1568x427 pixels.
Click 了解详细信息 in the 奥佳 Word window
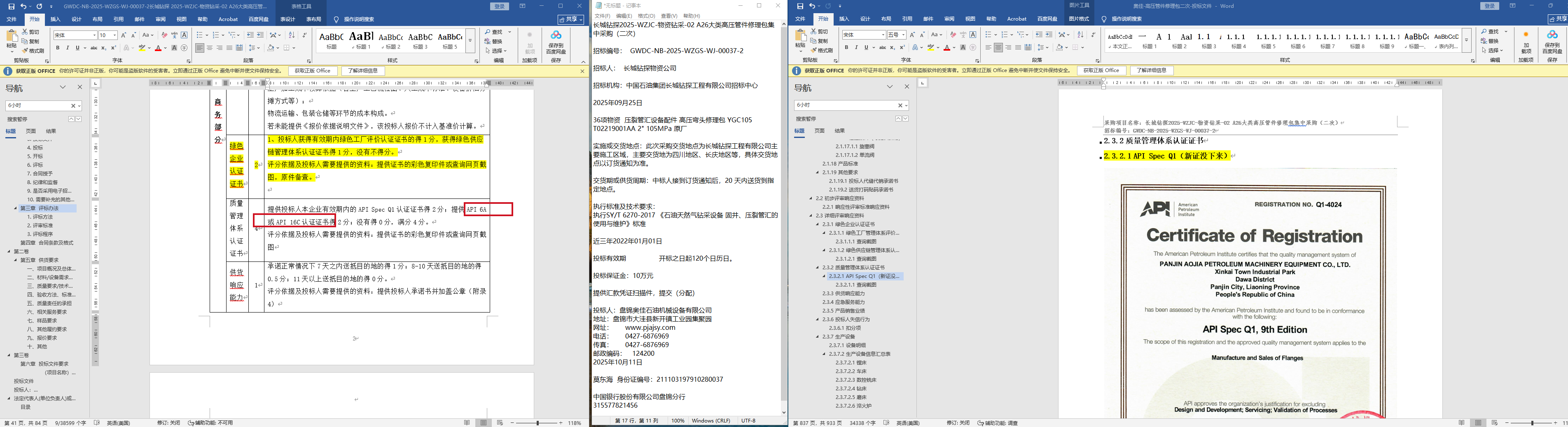1152,70
